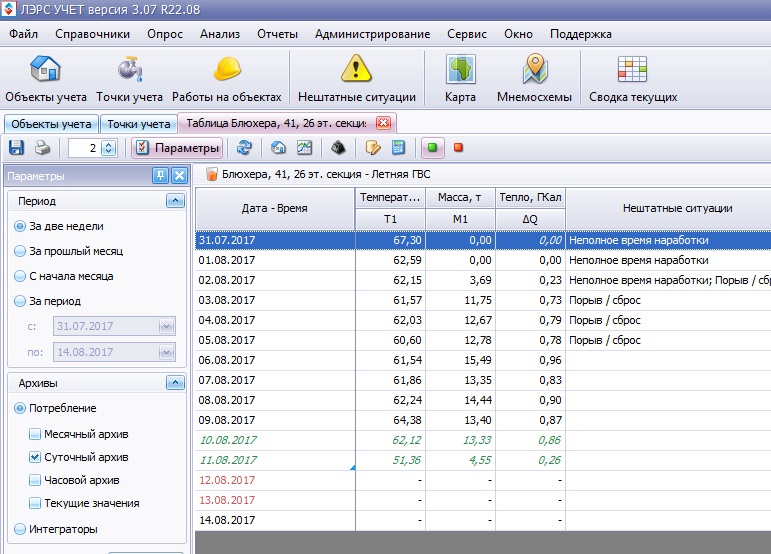771x554 pixels.
Task: Open the Администрирование menu
Action: coord(372,34)
